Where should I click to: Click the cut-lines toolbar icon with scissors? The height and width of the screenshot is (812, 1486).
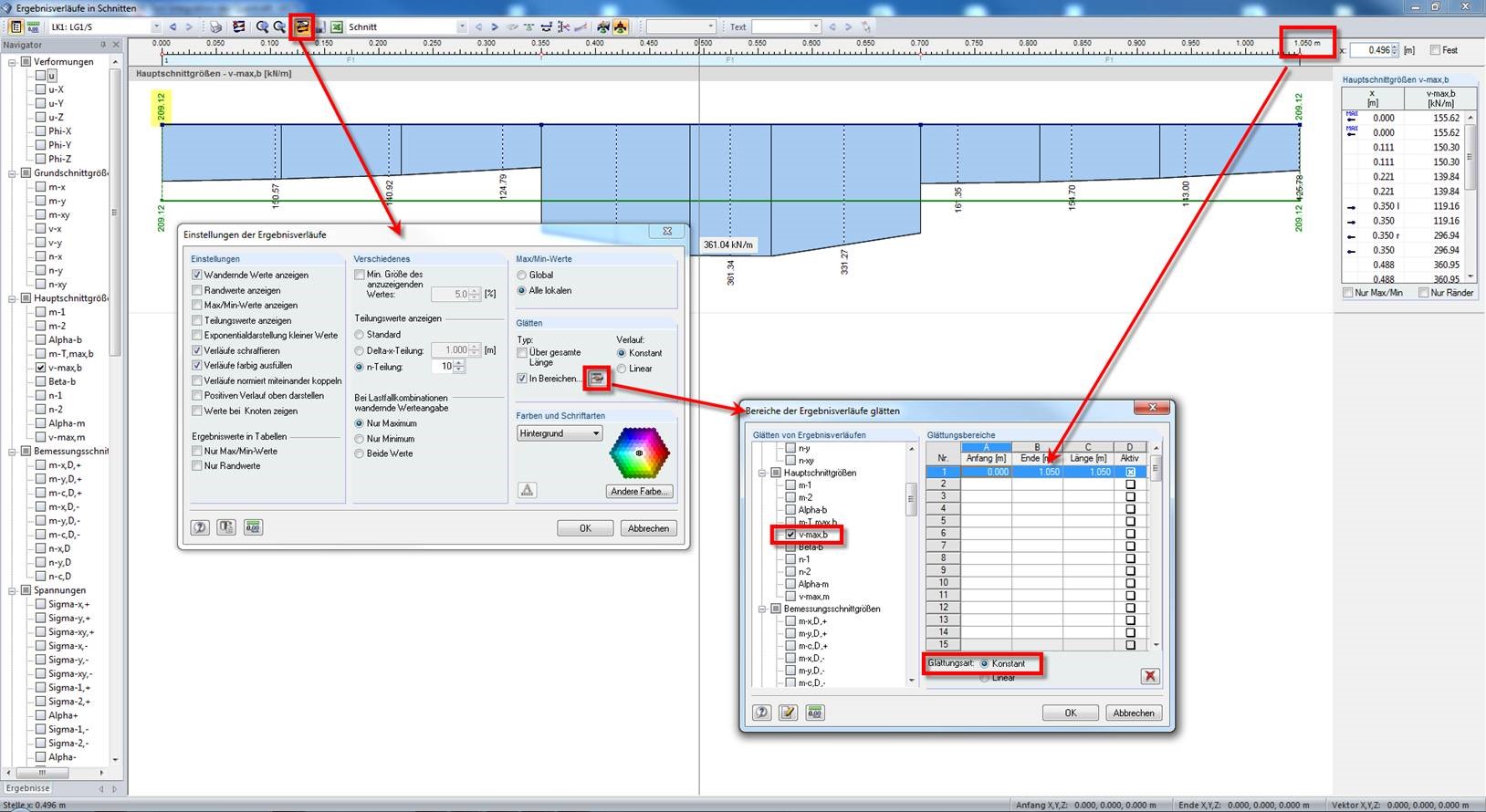(x=563, y=26)
